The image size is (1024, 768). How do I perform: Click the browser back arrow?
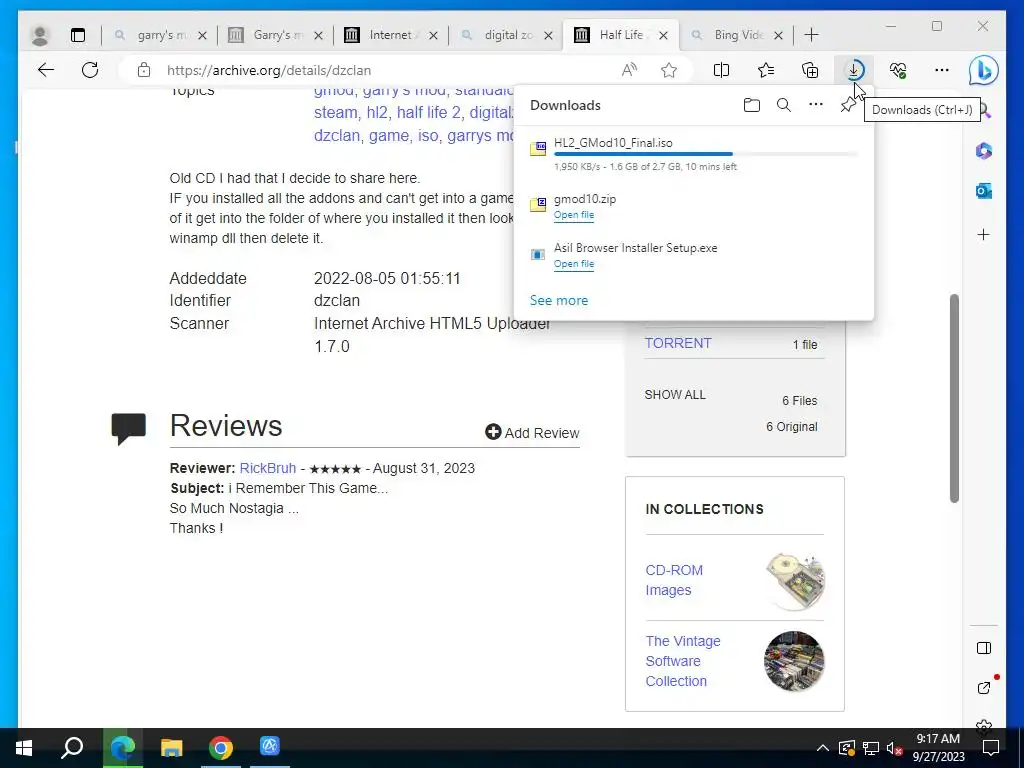[x=46, y=70]
